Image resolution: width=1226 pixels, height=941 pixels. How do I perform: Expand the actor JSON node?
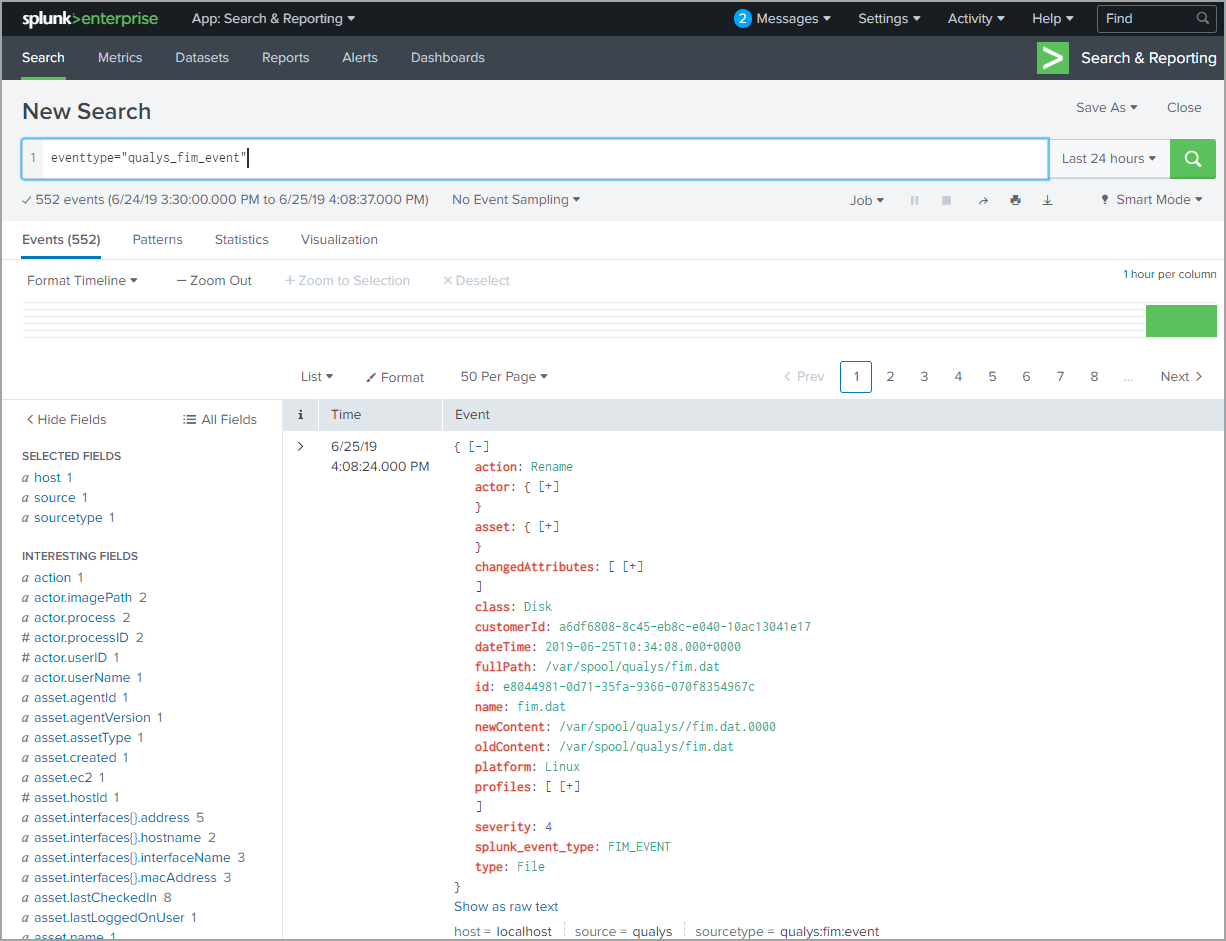549,487
